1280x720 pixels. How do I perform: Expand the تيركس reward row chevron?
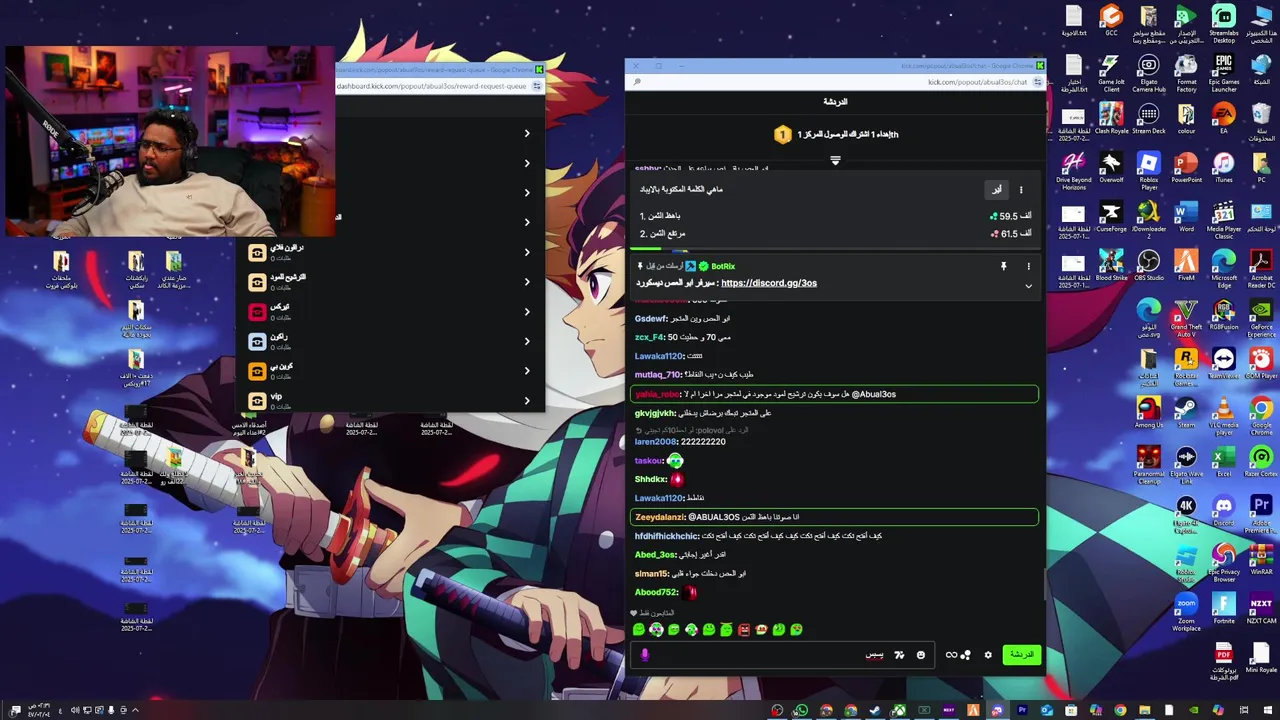(527, 312)
